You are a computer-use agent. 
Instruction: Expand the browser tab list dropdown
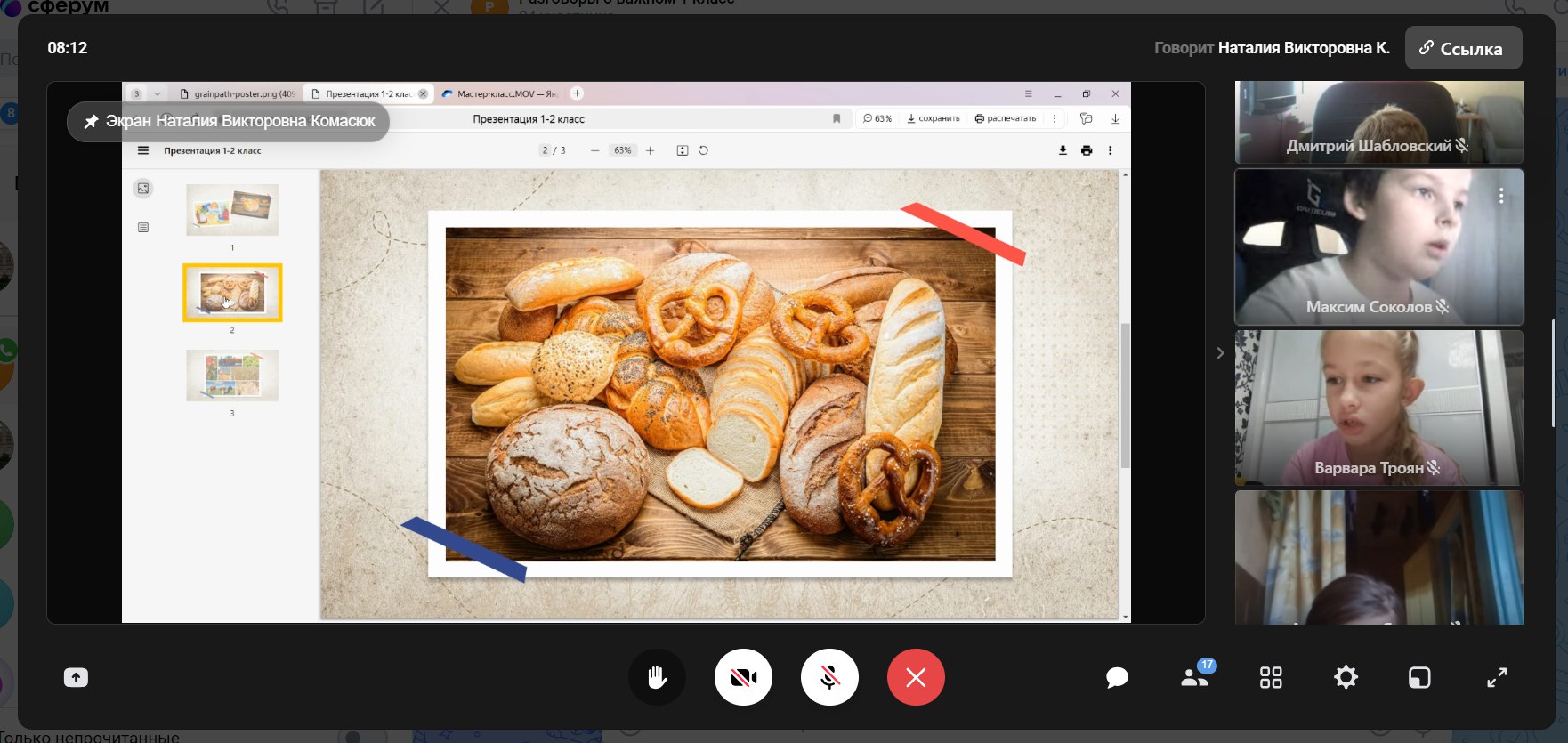(158, 93)
